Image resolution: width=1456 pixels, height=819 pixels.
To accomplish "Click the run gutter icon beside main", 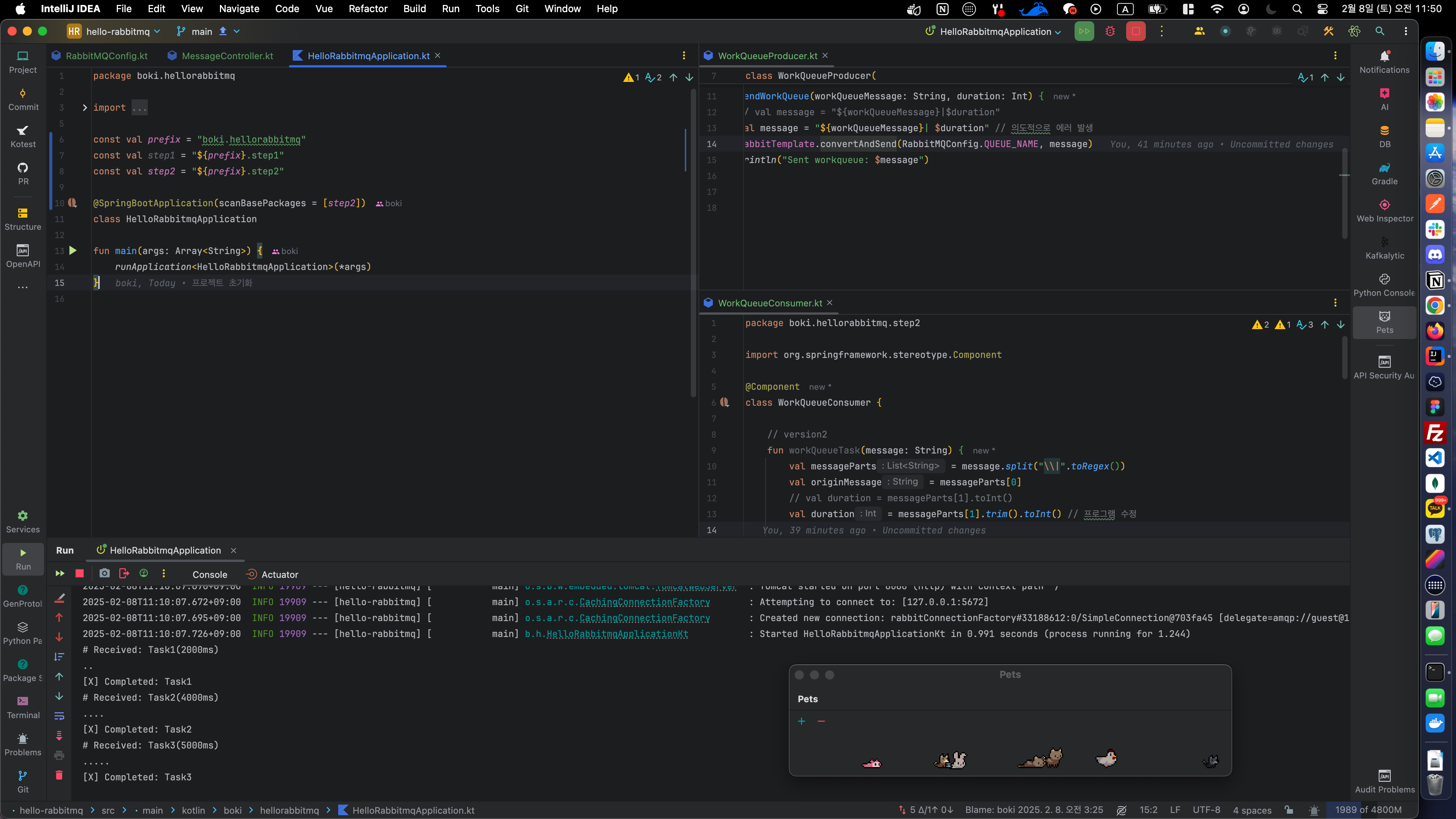I will pos(73,250).
